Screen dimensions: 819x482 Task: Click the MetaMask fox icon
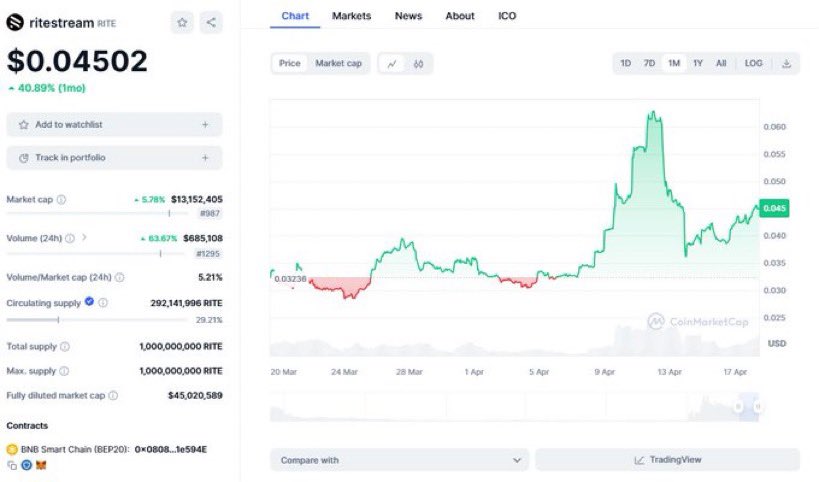41,465
